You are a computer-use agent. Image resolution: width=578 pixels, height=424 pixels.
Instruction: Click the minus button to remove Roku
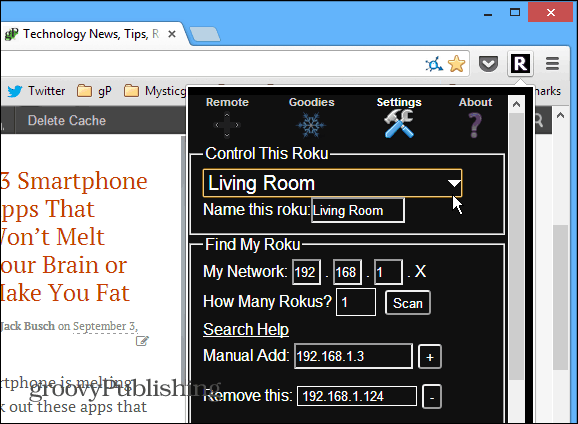(432, 397)
